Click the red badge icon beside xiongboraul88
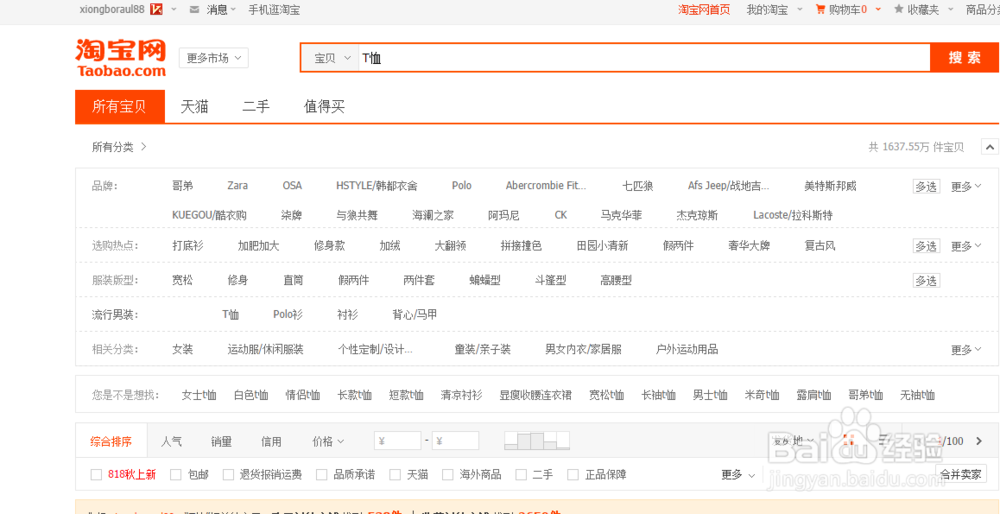Screen dimensions: 1000x514 click(x=156, y=10)
